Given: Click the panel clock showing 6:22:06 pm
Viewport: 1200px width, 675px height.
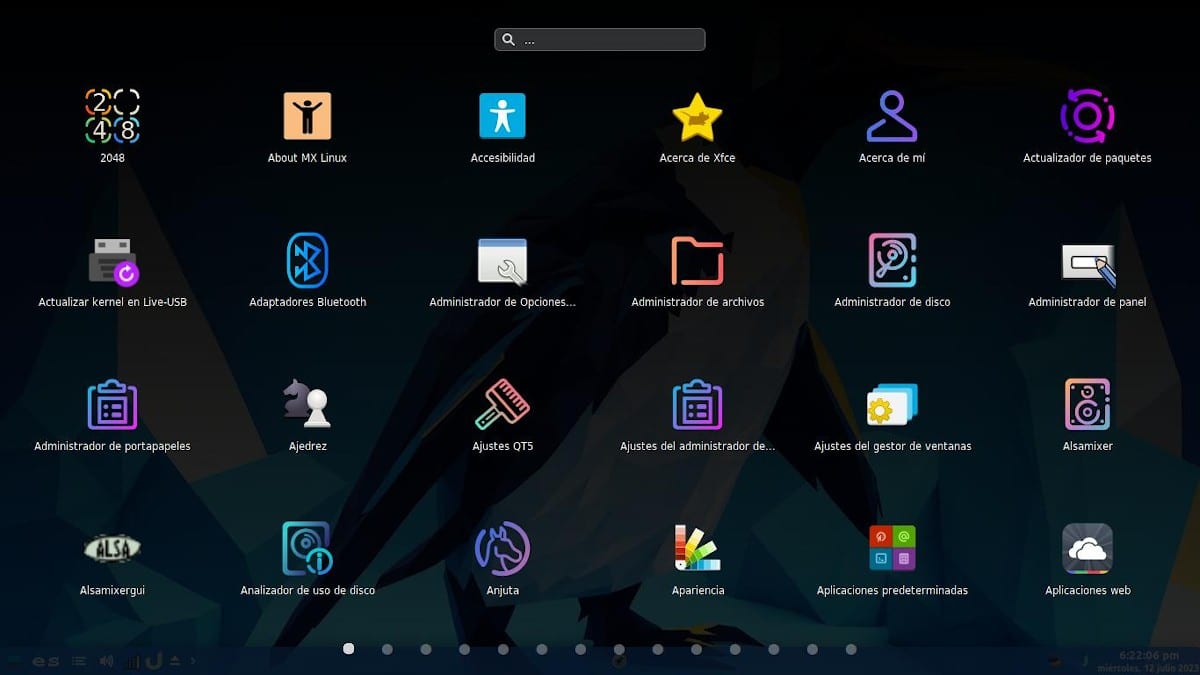Looking at the screenshot, I should point(1151,654).
